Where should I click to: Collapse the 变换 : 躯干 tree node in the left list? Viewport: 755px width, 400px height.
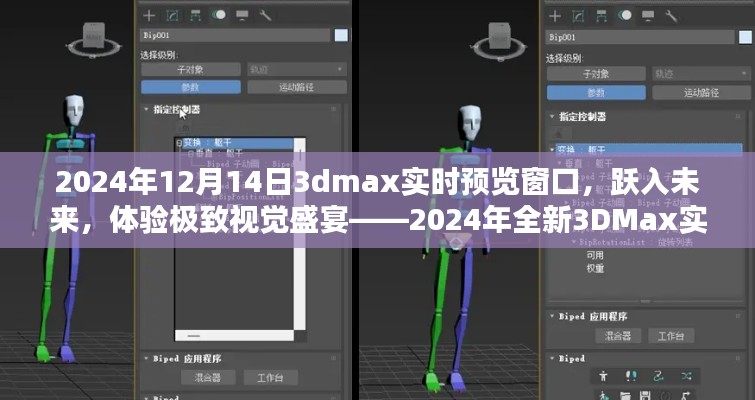pos(179,143)
